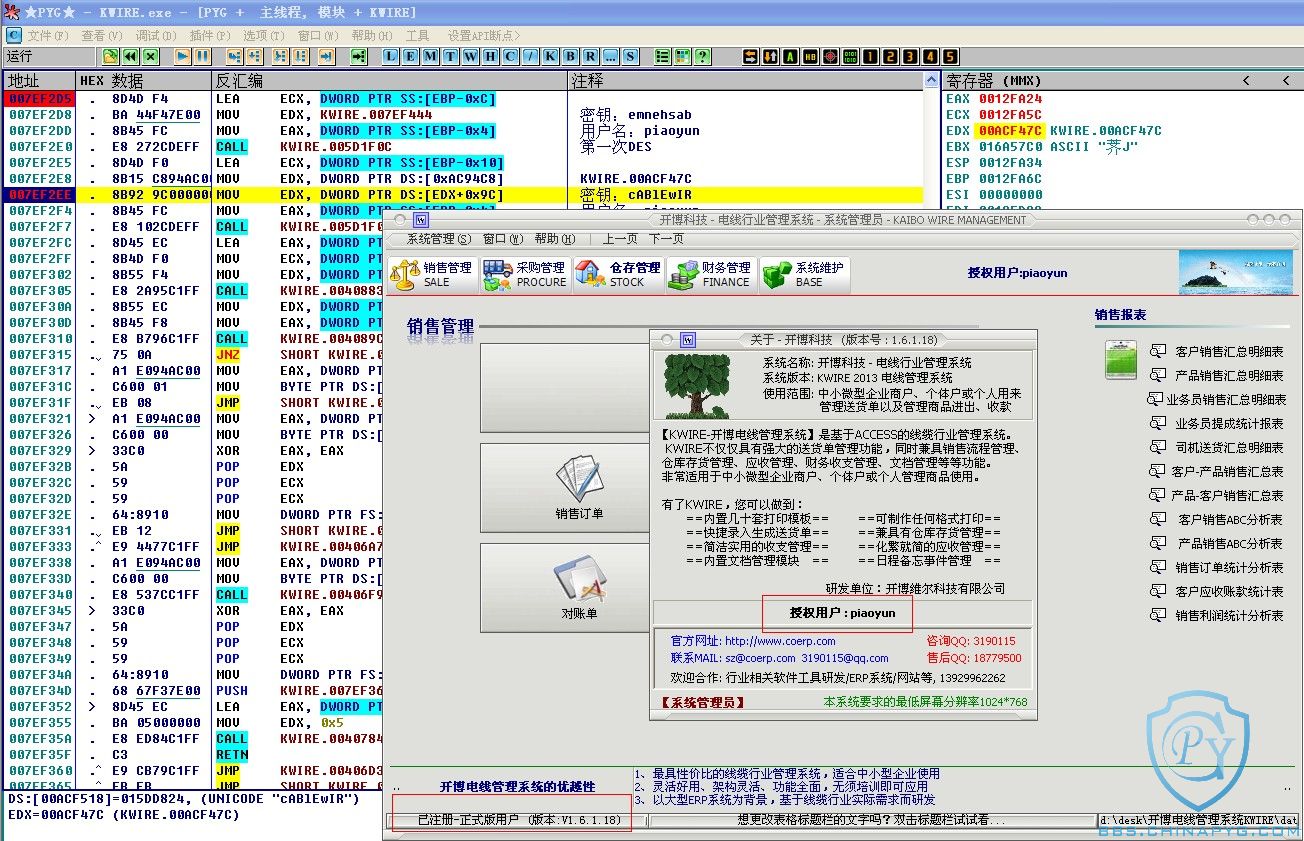Open the Source window via the S button

(x=630, y=56)
